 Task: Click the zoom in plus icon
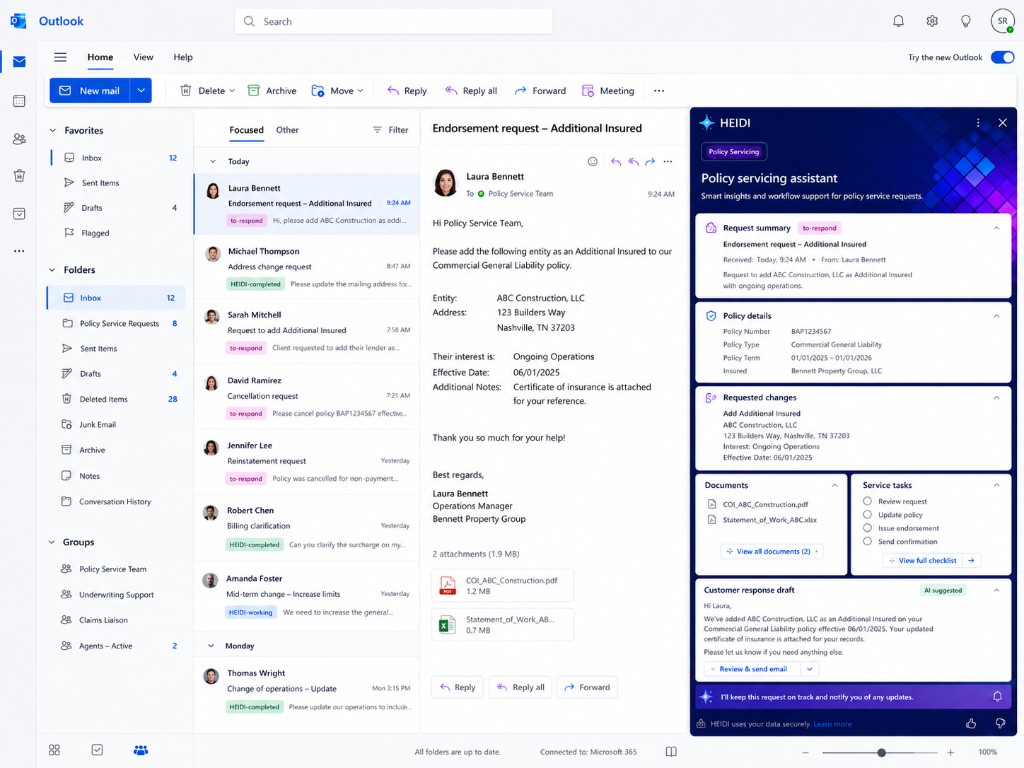pos(950,752)
